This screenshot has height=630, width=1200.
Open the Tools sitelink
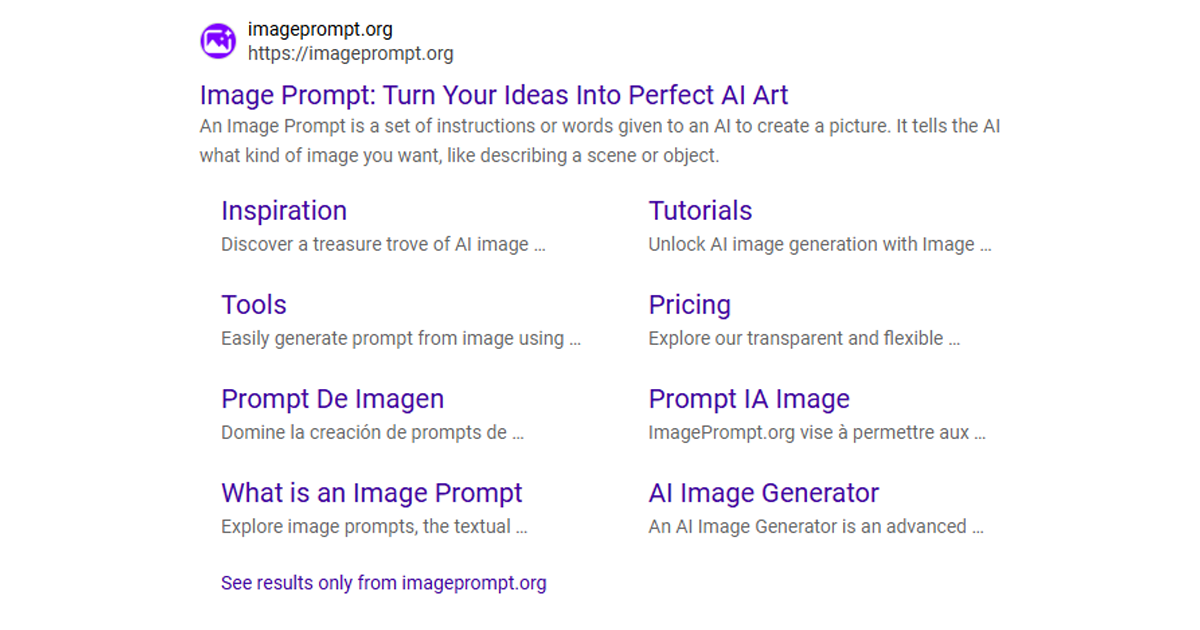pyautogui.click(x=253, y=305)
